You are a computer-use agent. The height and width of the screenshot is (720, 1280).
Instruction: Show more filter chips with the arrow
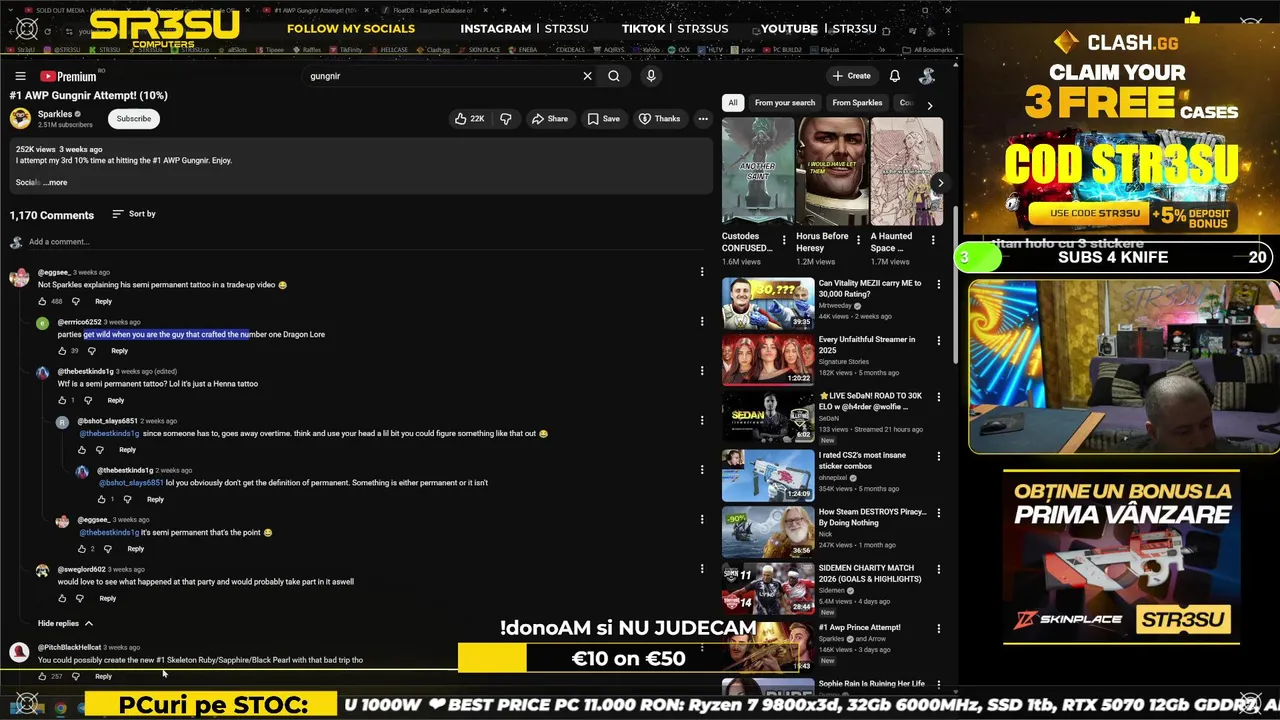pos(929,104)
